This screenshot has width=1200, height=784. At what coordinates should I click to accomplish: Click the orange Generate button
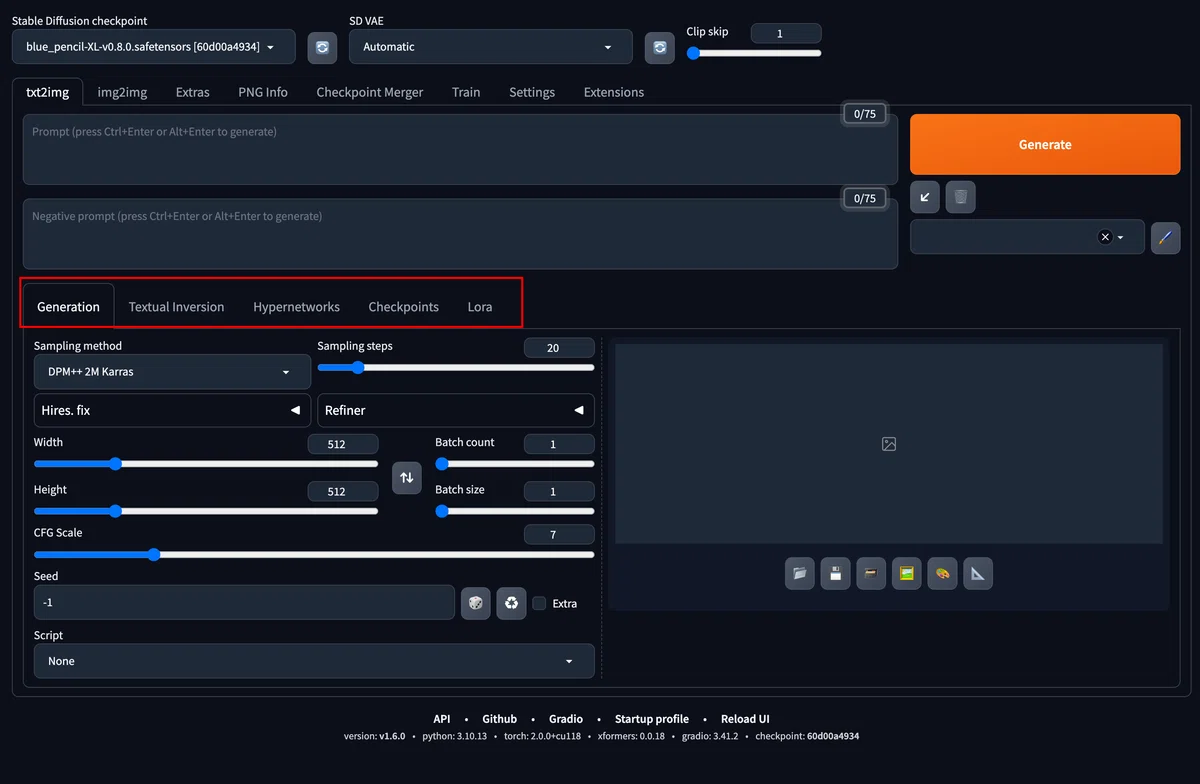(x=1045, y=145)
